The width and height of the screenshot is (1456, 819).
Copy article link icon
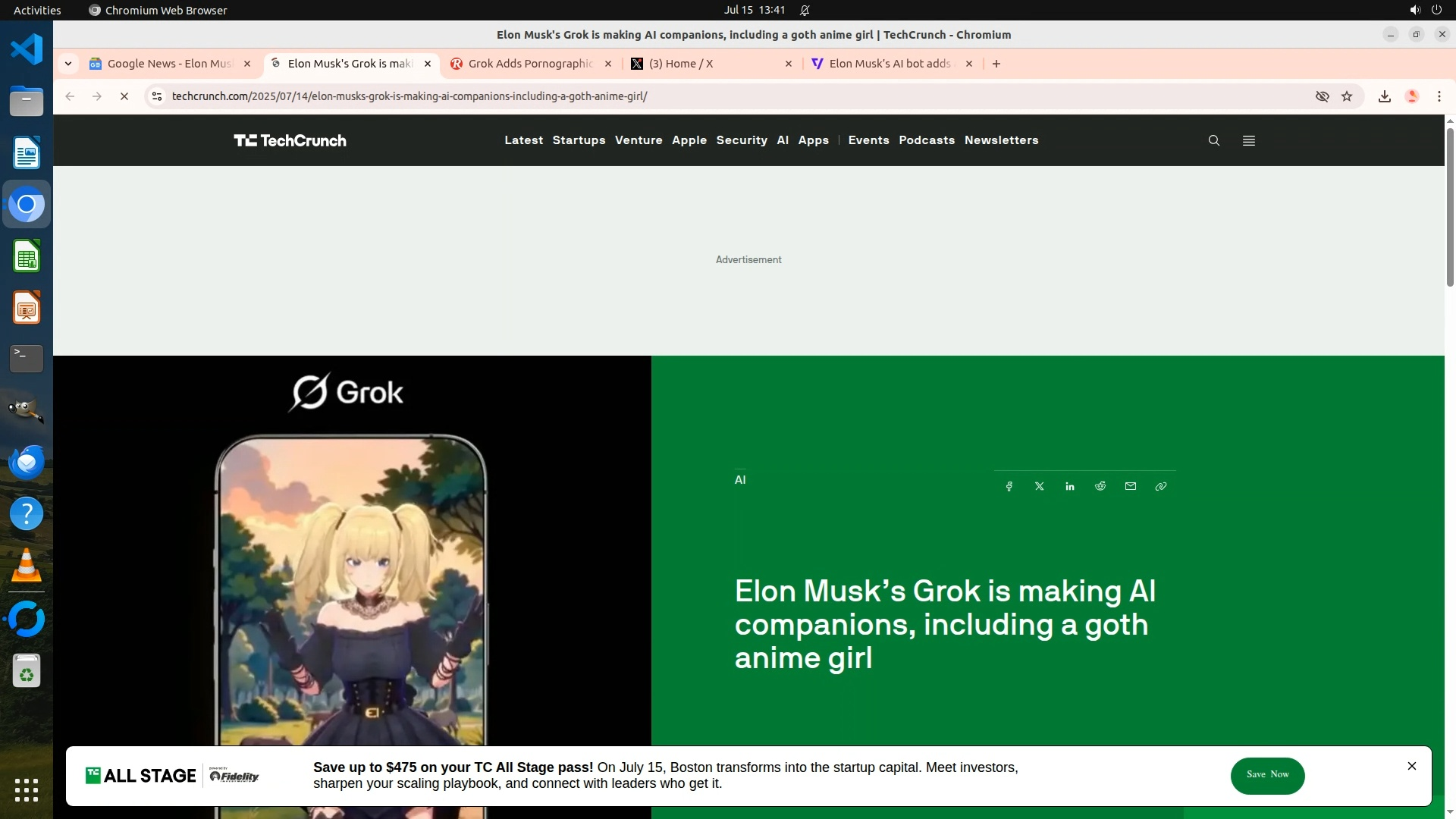click(x=1160, y=486)
